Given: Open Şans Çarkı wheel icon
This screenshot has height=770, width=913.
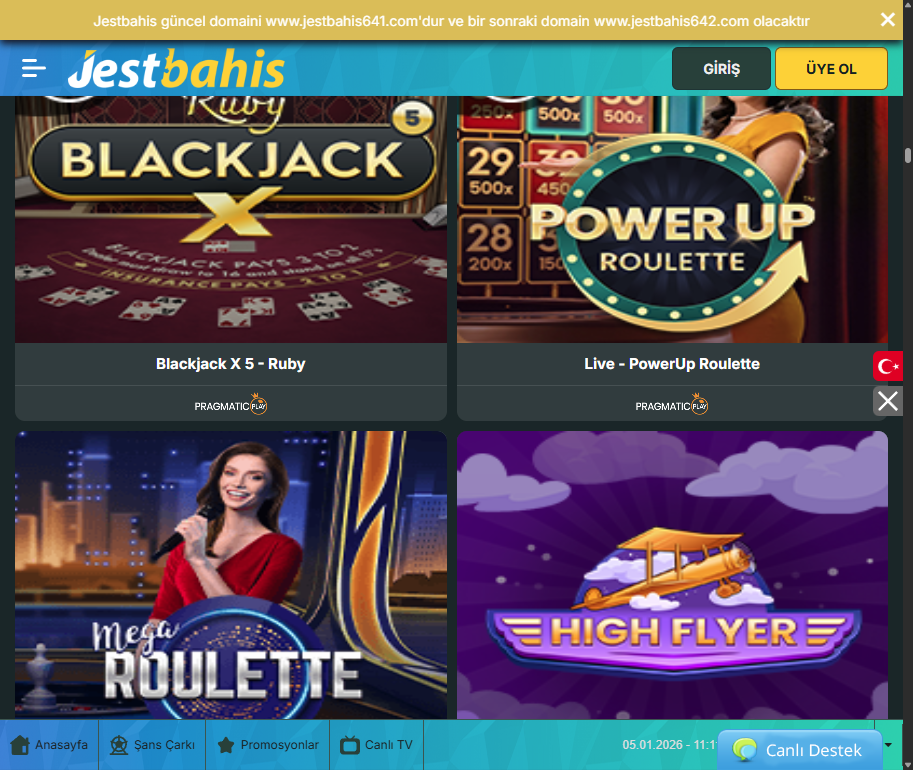Looking at the screenshot, I should [x=119, y=744].
